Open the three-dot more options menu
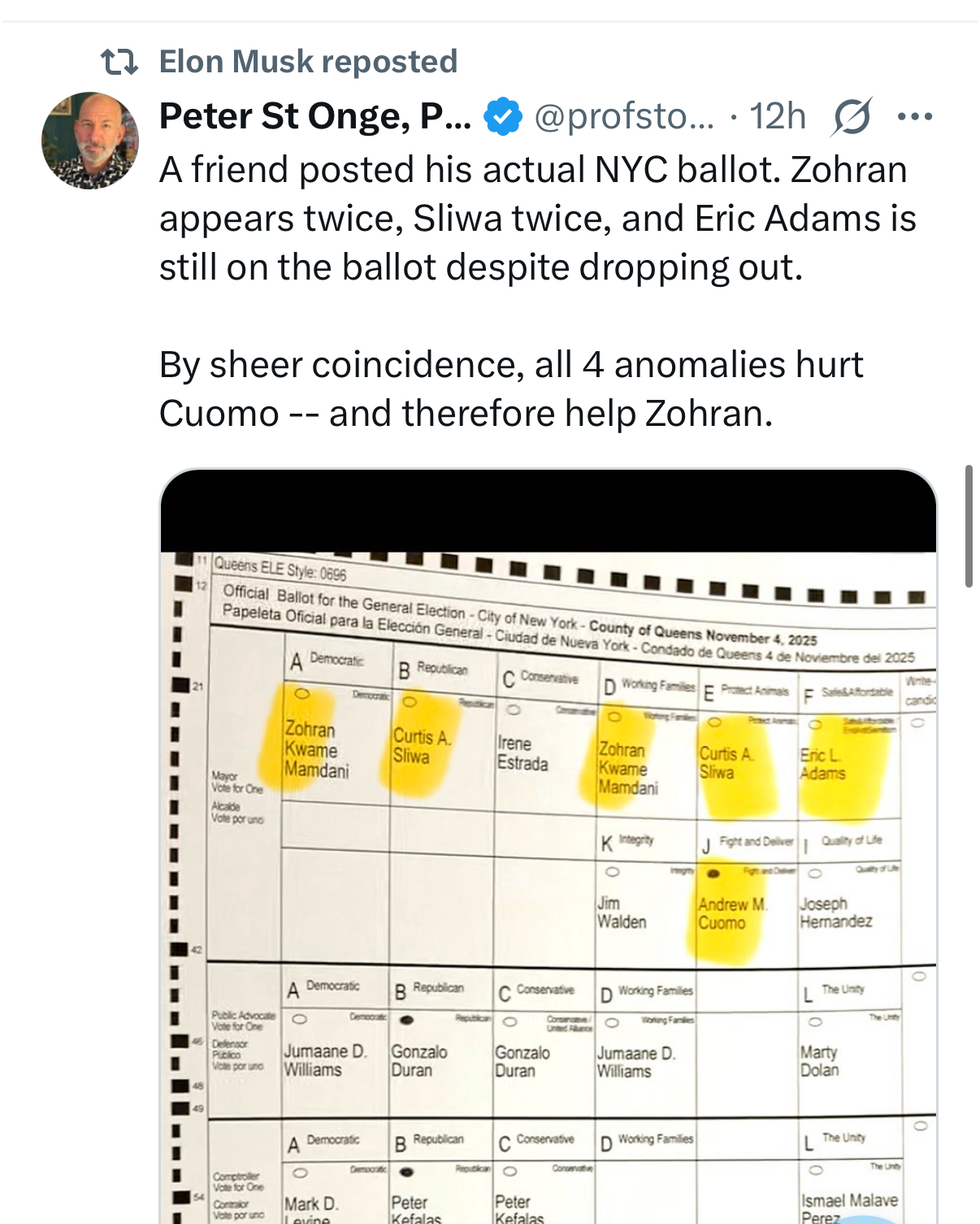The image size is (980, 1224). click(915, 117)
